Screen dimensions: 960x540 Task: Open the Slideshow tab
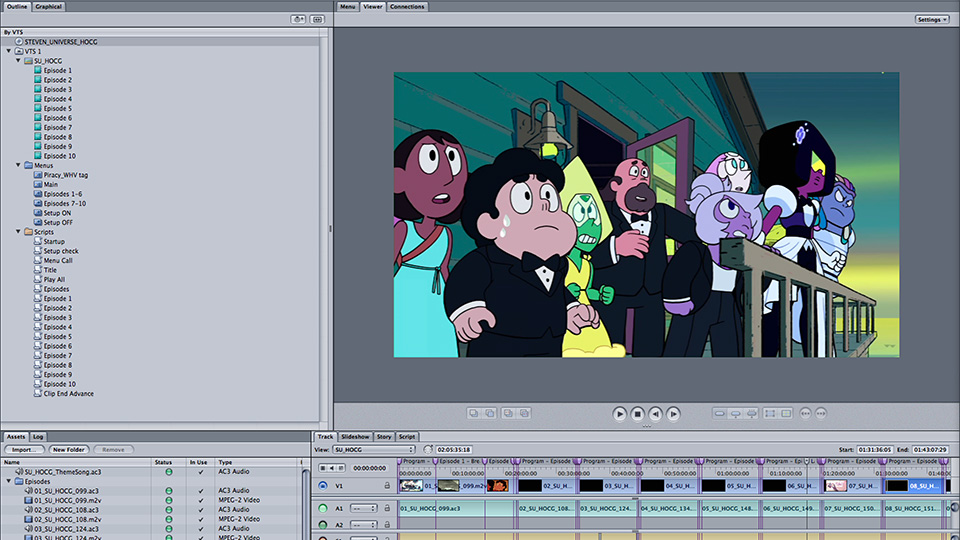point(355,437)
